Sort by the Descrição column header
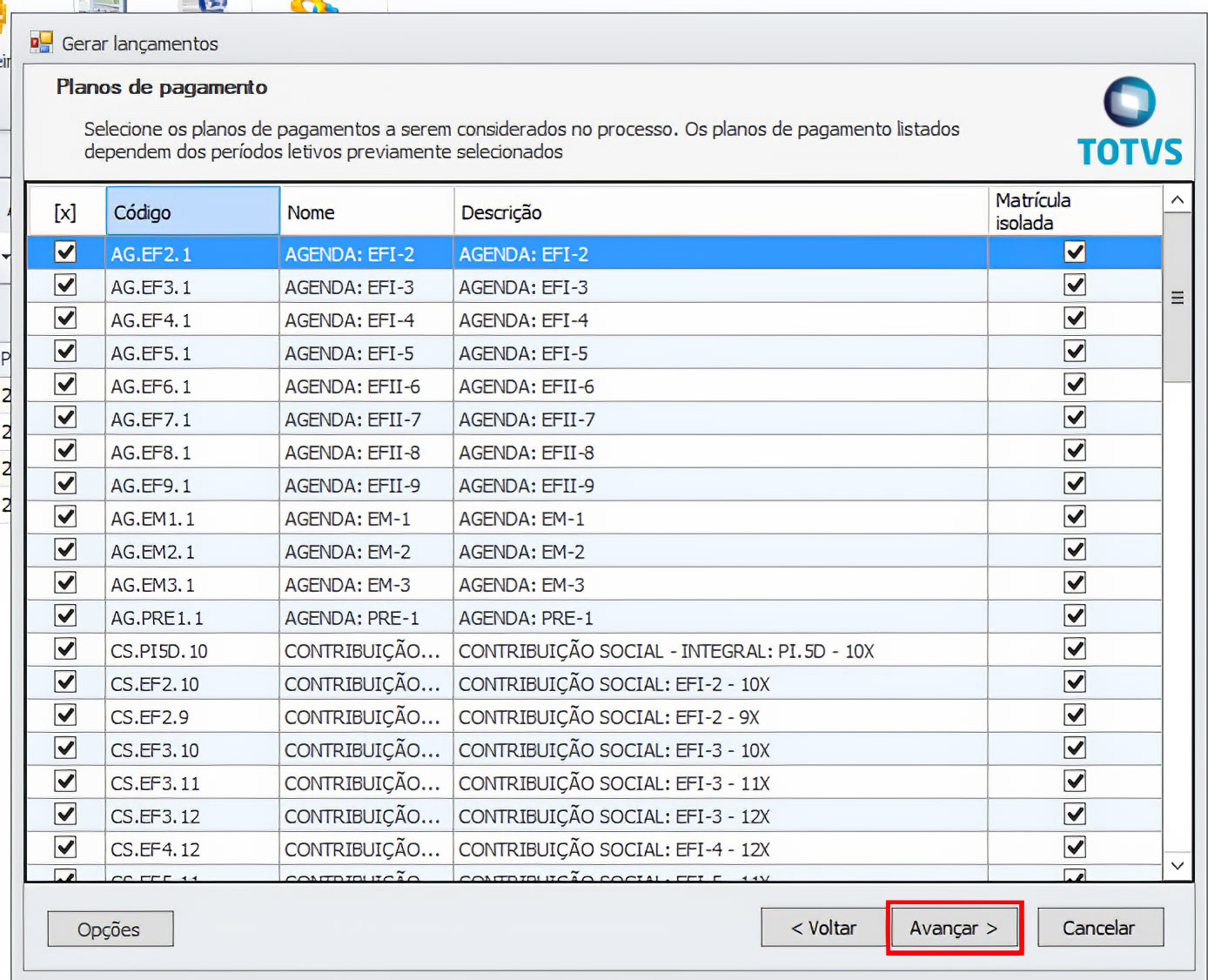 tap(719, 212)
